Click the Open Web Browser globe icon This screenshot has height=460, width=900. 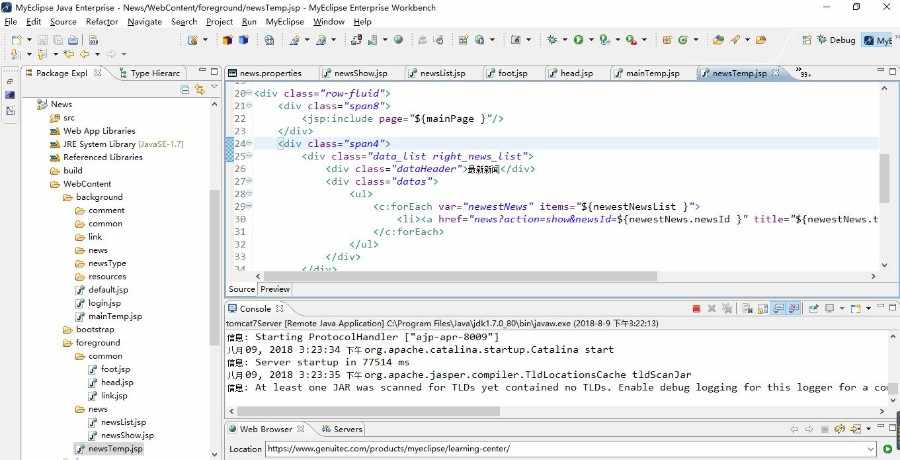click(398, 40)
